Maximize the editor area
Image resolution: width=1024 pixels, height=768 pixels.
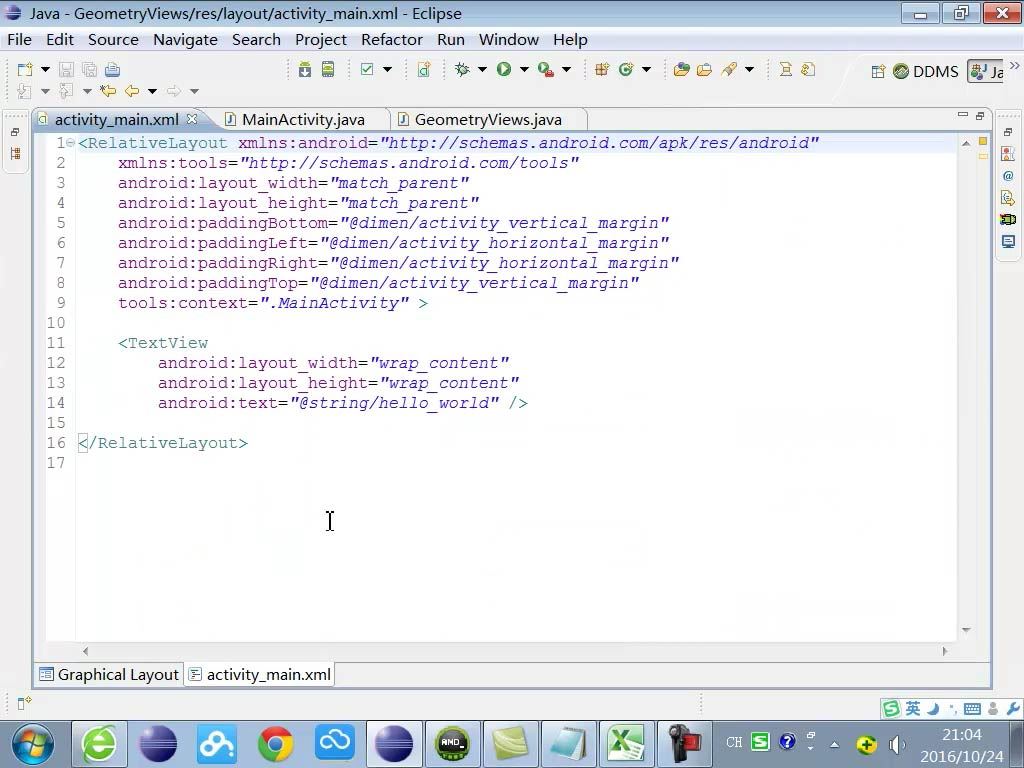[980, 116]
